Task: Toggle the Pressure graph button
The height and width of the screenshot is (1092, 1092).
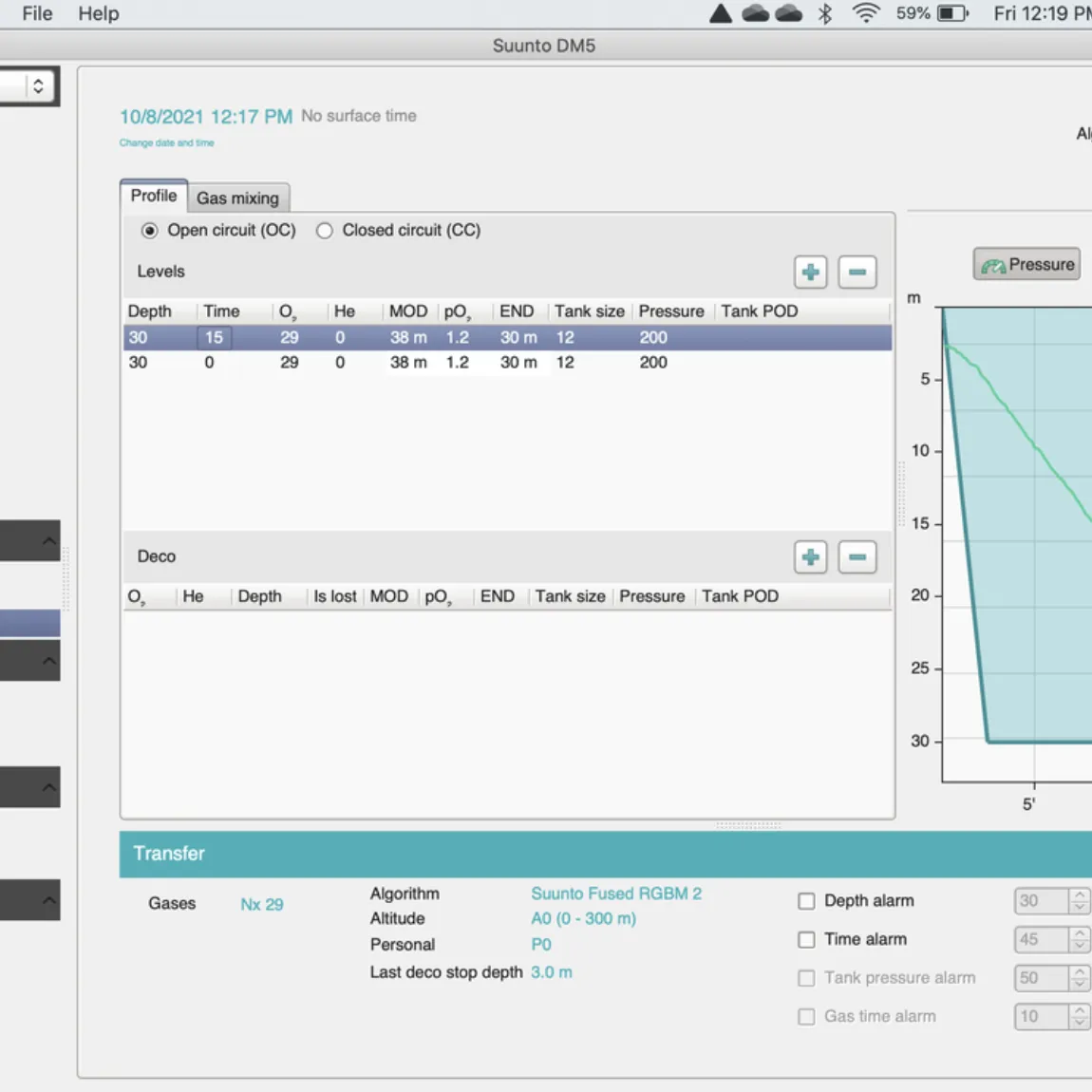Action: tap(1026, 264)
